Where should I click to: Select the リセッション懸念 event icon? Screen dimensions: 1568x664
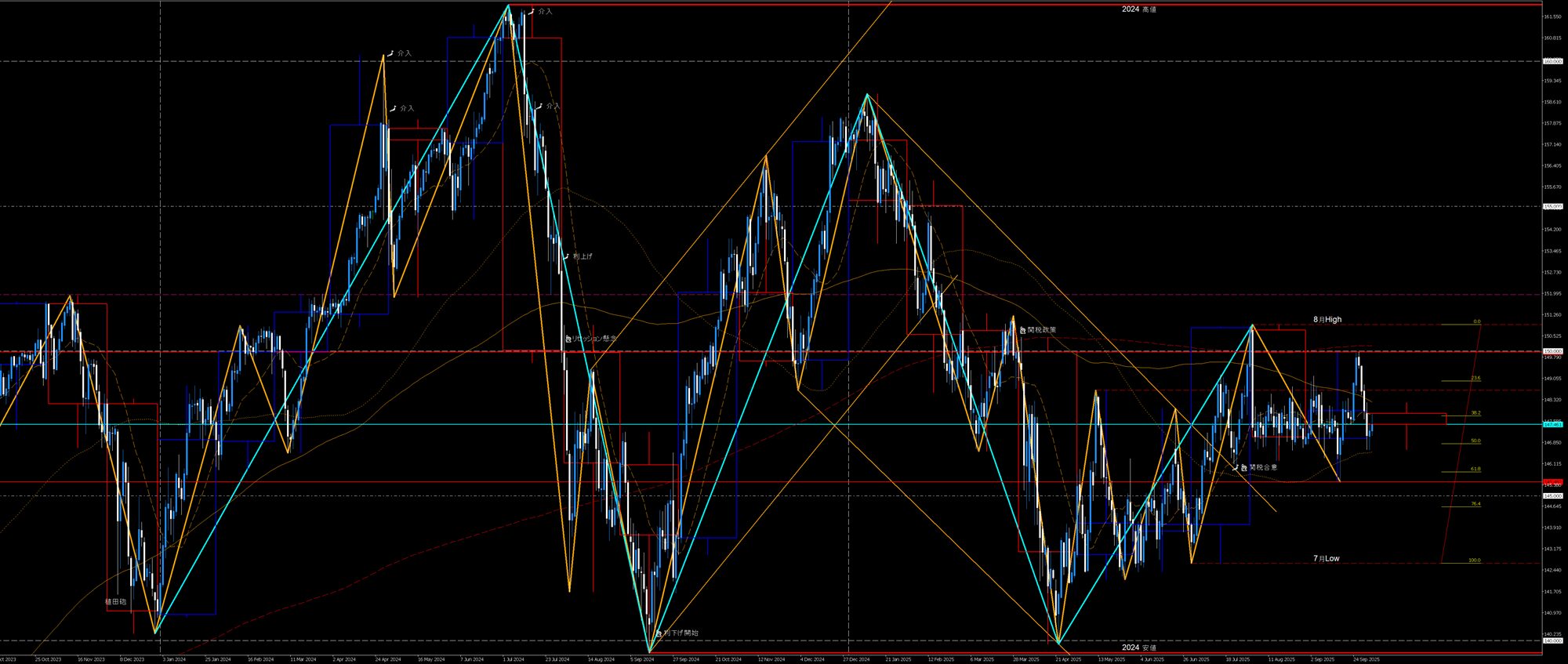(x=568, y=339)
